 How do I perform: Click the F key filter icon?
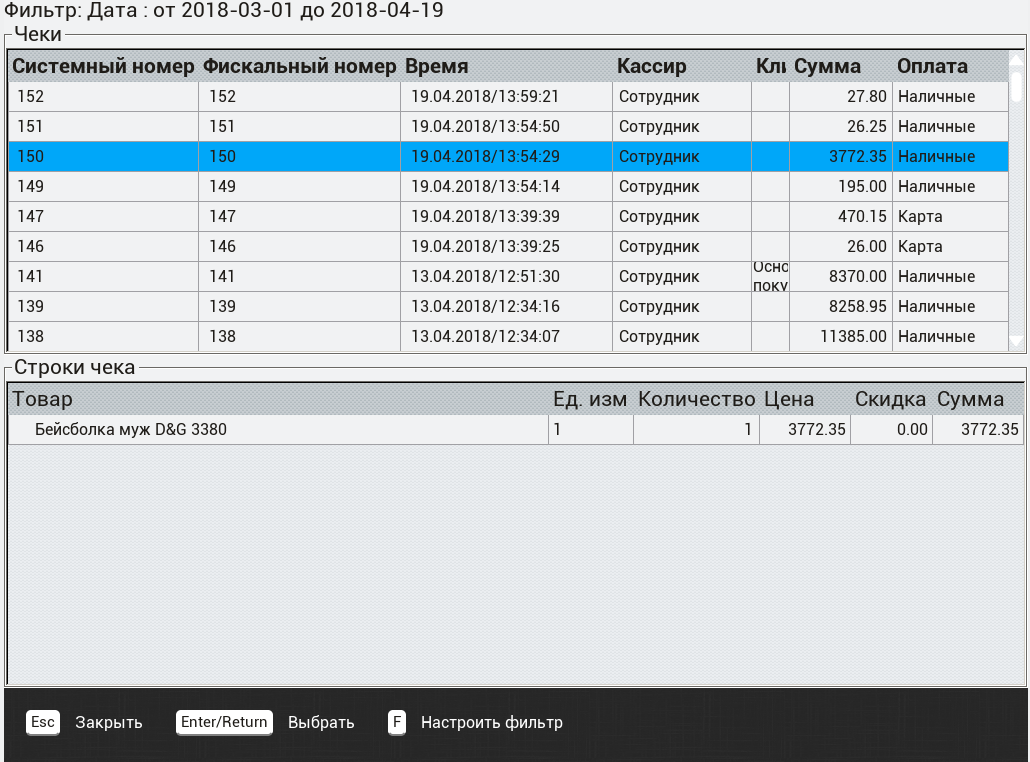coord(397,722)
